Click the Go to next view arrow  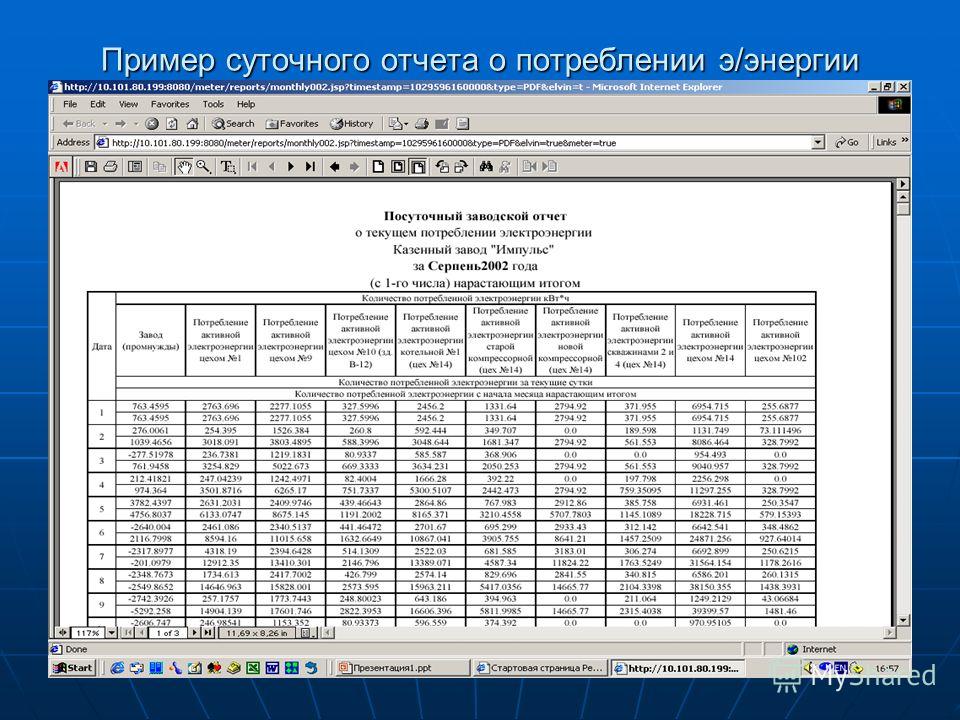[354, 167]
